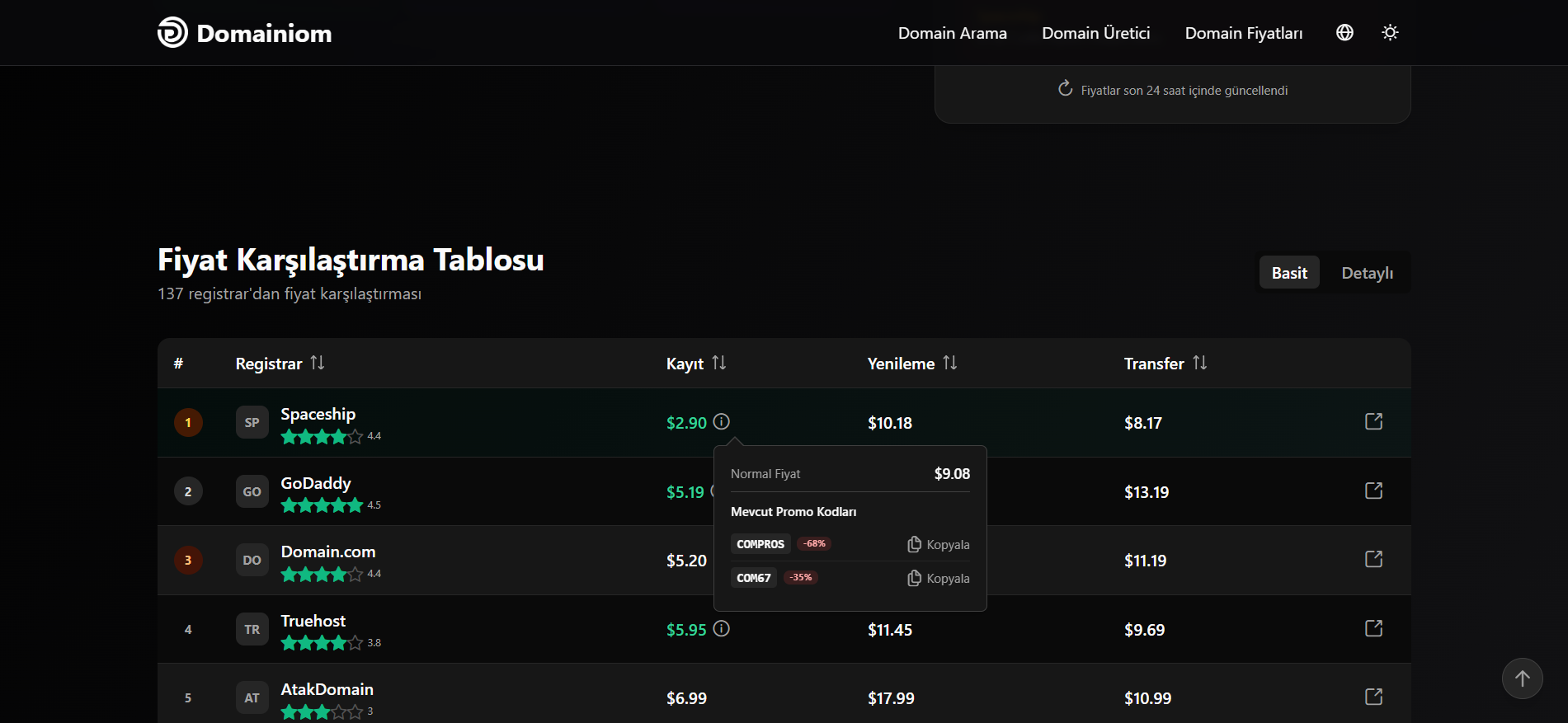The height and width of the screenshot is (723, 1568).
Task: Click Spaceship star rating 4.4
Action: coord(331,436)
